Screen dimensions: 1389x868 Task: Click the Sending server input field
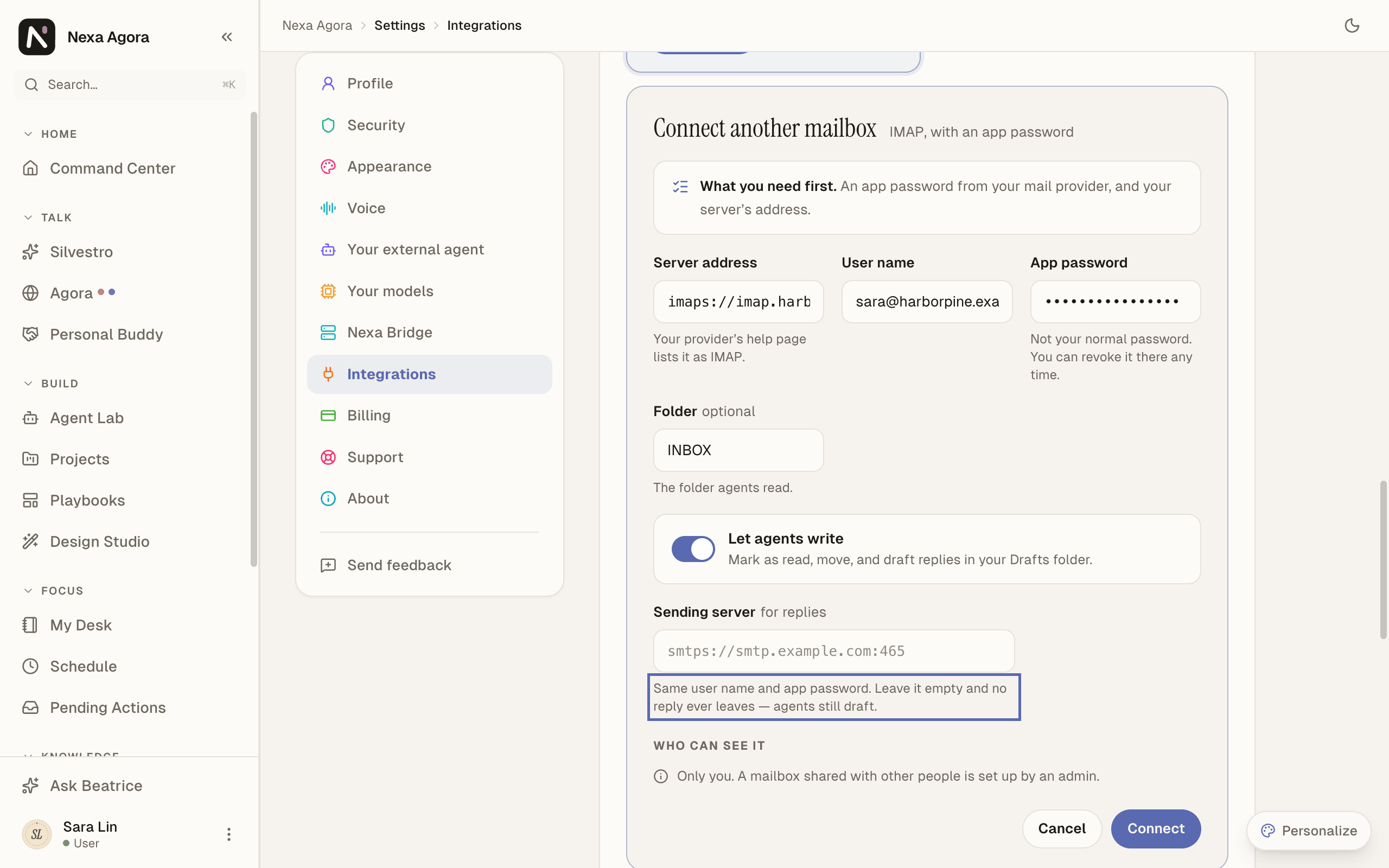point(834,651)
